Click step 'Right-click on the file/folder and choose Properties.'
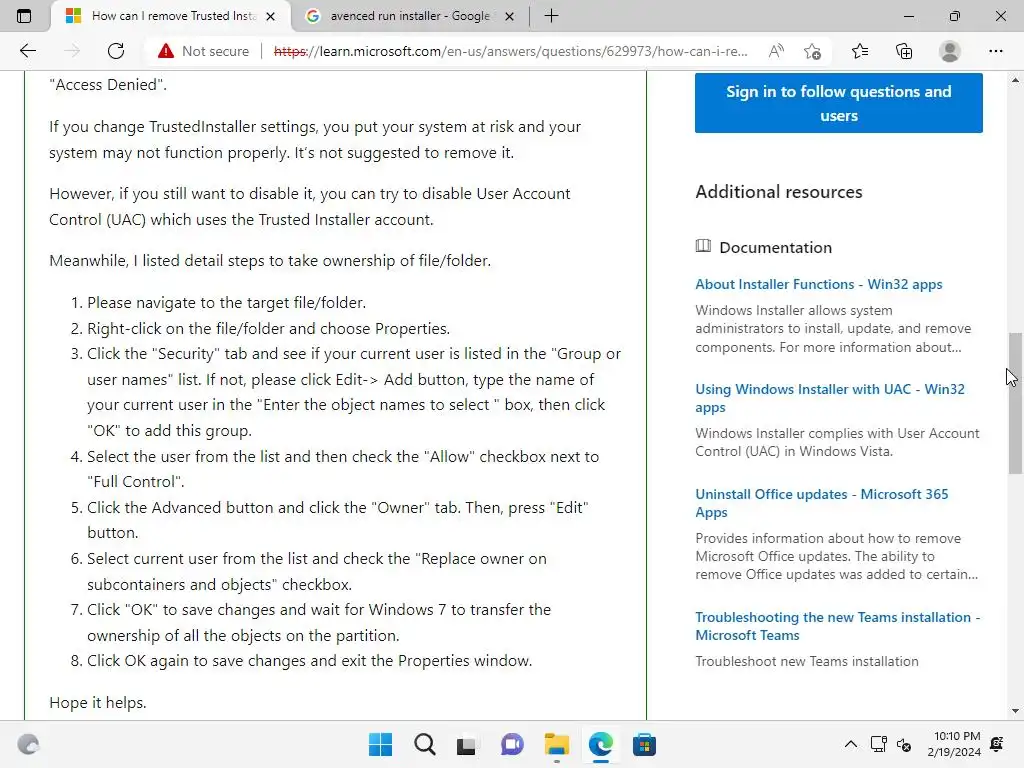 pyautogui.click(x=268, y=328)
